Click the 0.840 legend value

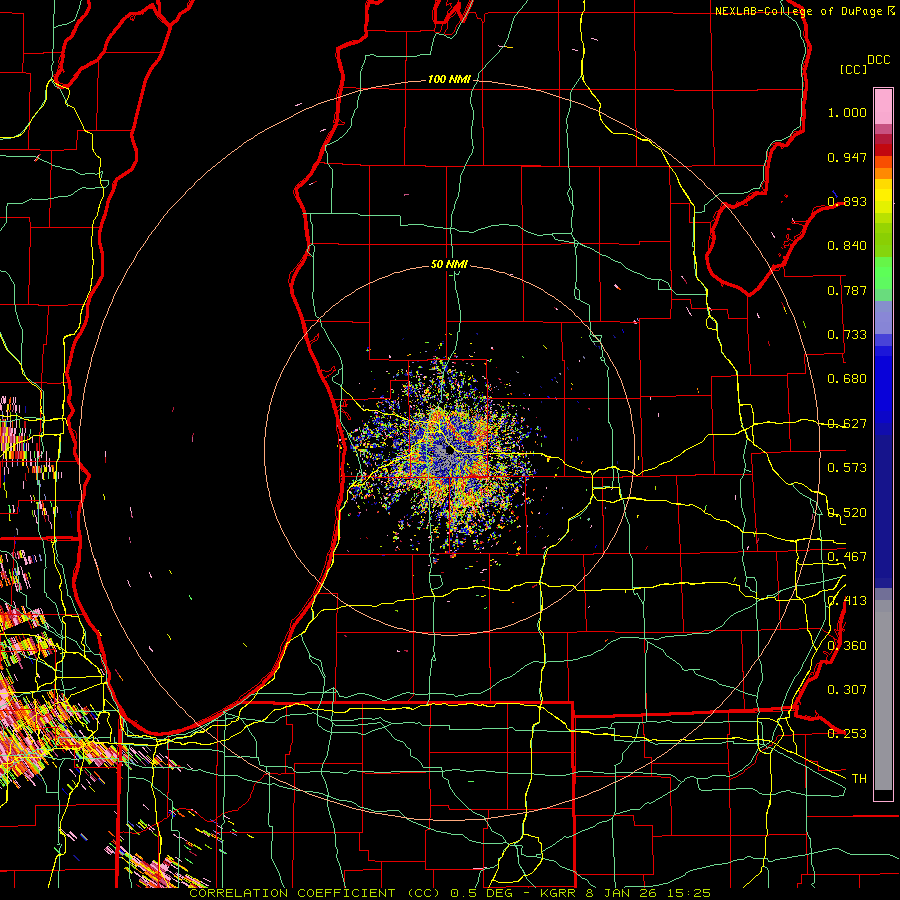(x=847, y=246)
